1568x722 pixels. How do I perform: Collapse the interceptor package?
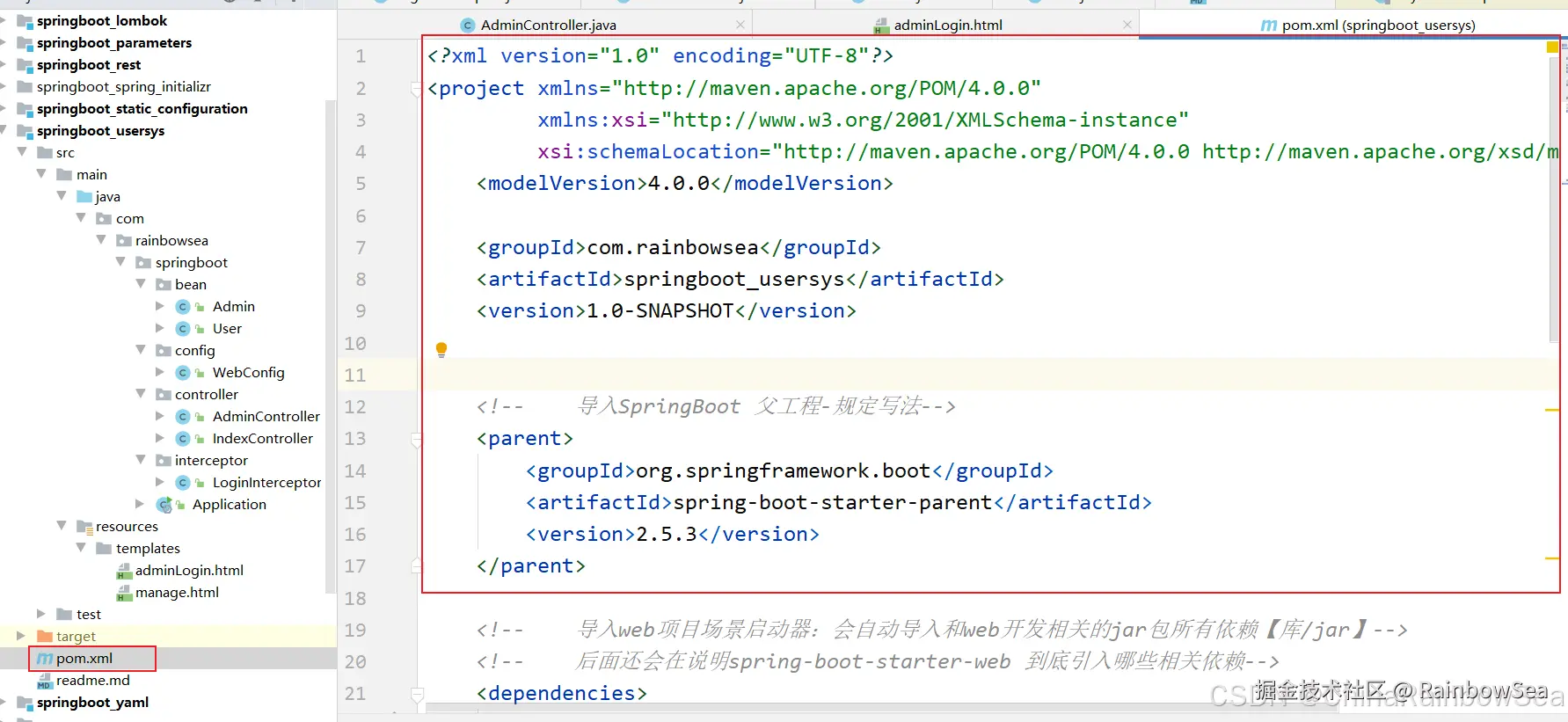[x=141, y=460]
